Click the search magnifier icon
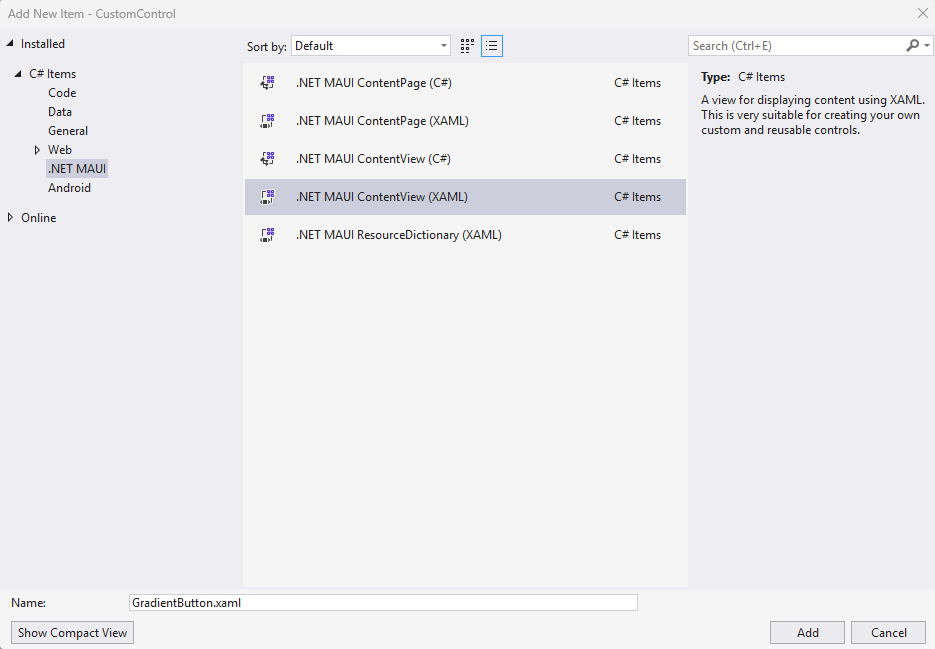The height and width of the screenshot is (649, 935). [x=911, y=45]
